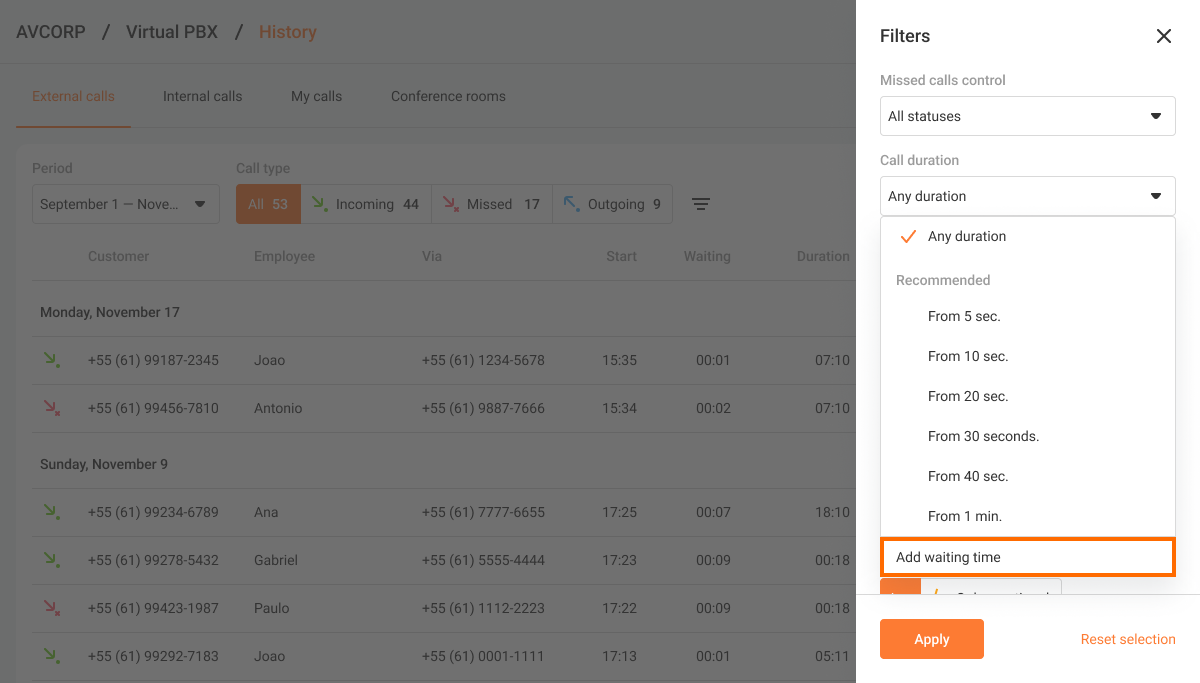This screenshot has width=1200, height=683.
Task: Click Sunday, November 9 group header
Action: (104, 464)
